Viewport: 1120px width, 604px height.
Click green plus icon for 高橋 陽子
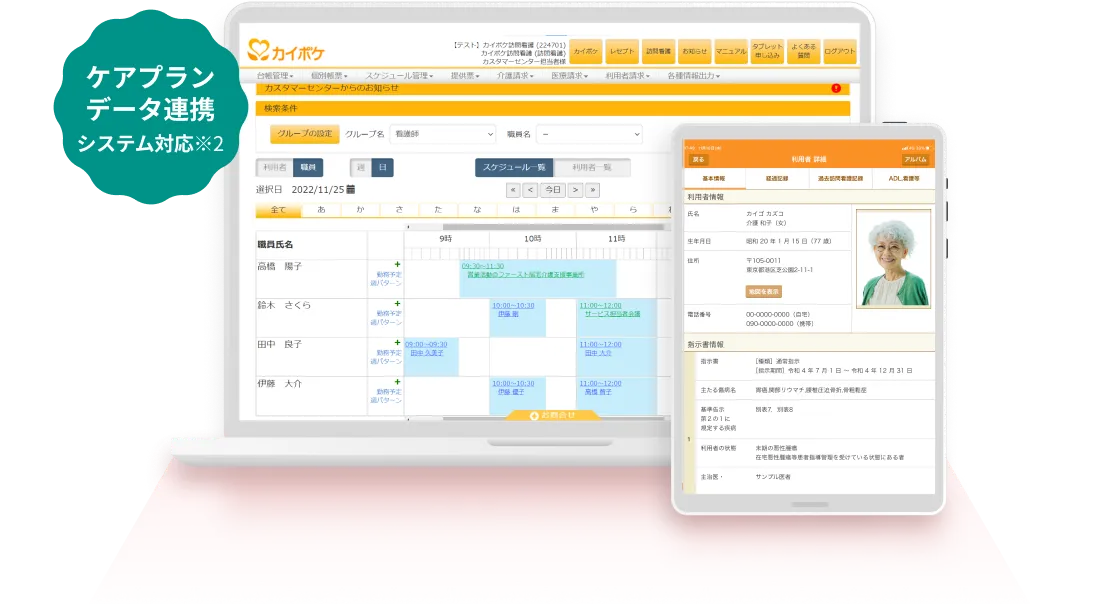pos(397,265)
